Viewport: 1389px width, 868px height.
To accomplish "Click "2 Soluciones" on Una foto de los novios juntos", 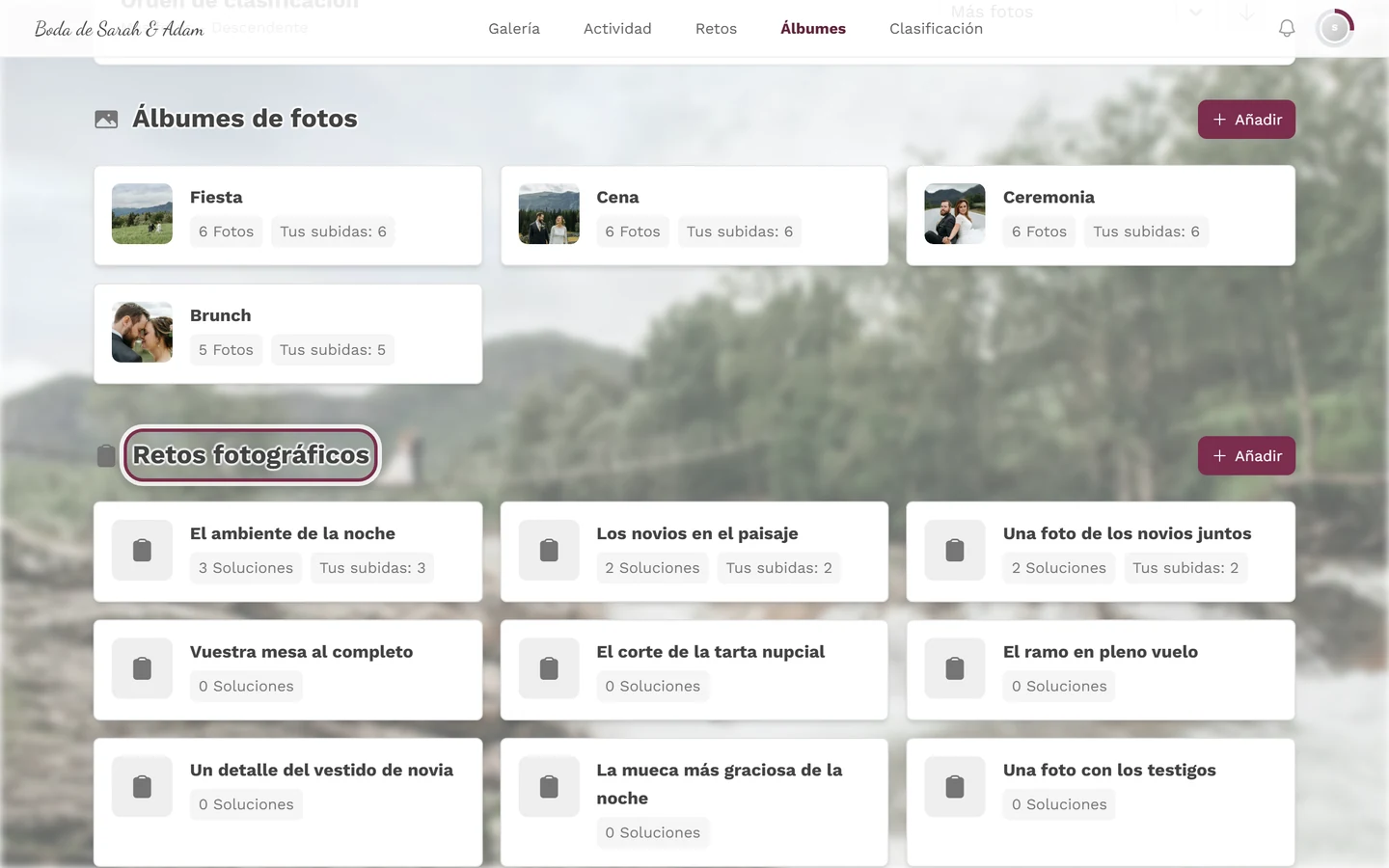I will coord(1059,568).
